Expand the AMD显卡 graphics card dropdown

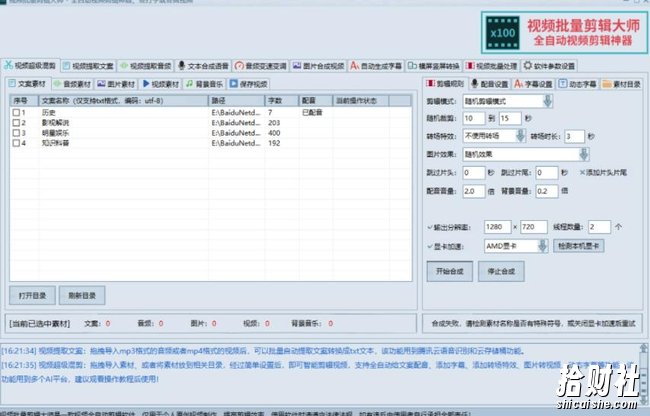point(543,246)
